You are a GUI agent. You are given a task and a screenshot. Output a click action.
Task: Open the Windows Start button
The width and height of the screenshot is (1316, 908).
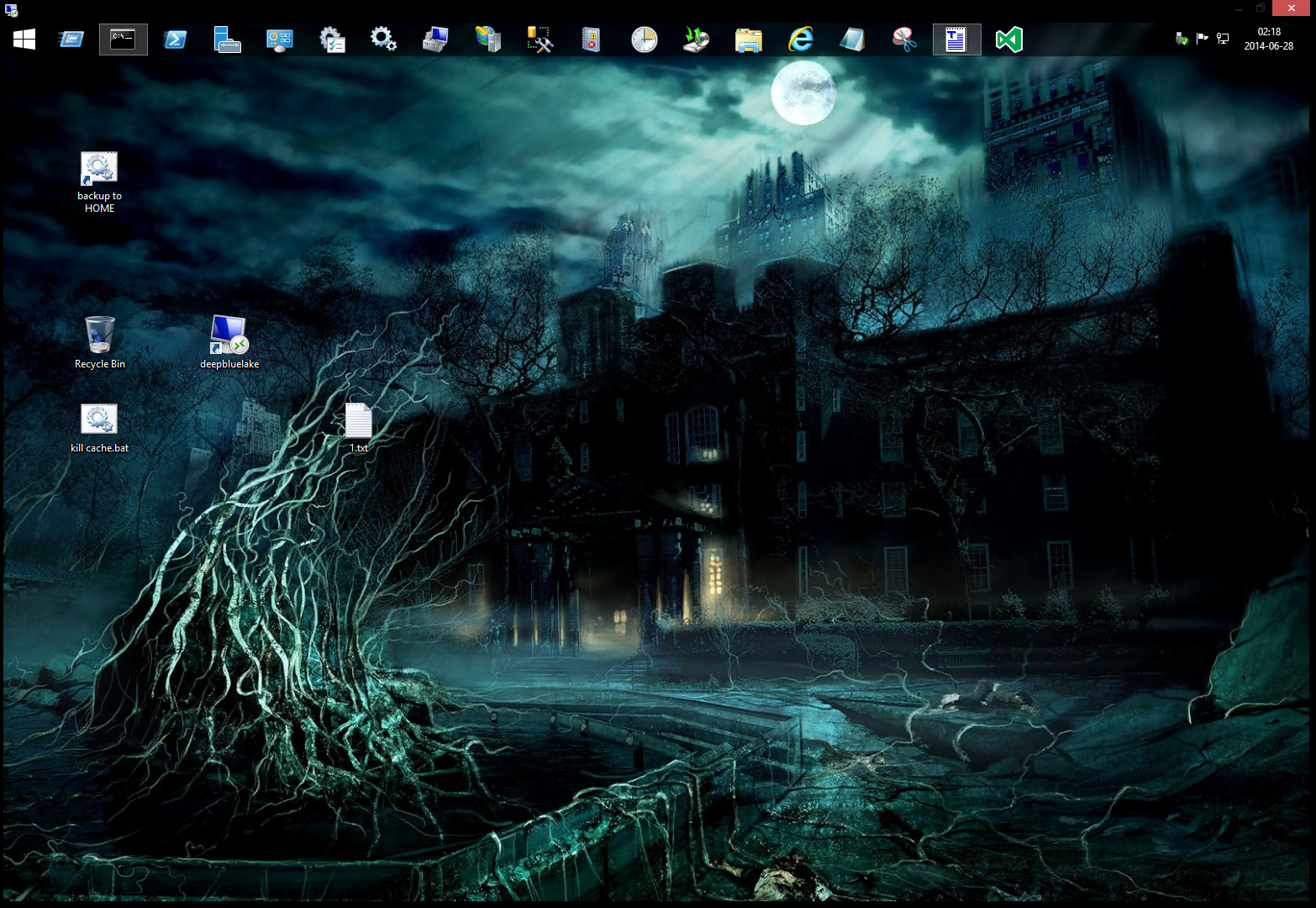tap(24, 40)
